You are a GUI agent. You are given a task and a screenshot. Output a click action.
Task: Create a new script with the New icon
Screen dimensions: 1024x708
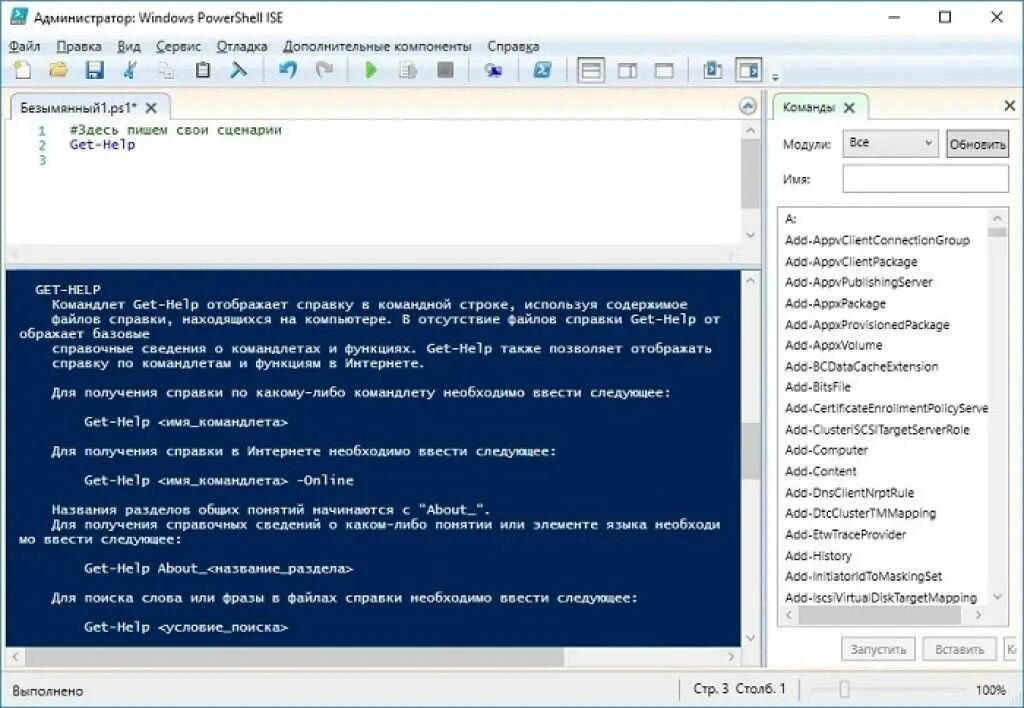click(22, 70)
